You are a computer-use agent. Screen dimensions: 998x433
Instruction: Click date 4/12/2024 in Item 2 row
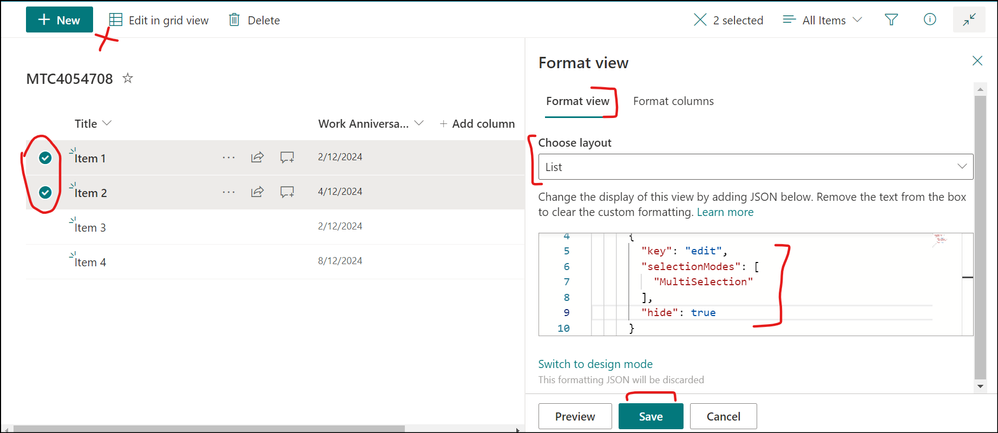(340, 192)
